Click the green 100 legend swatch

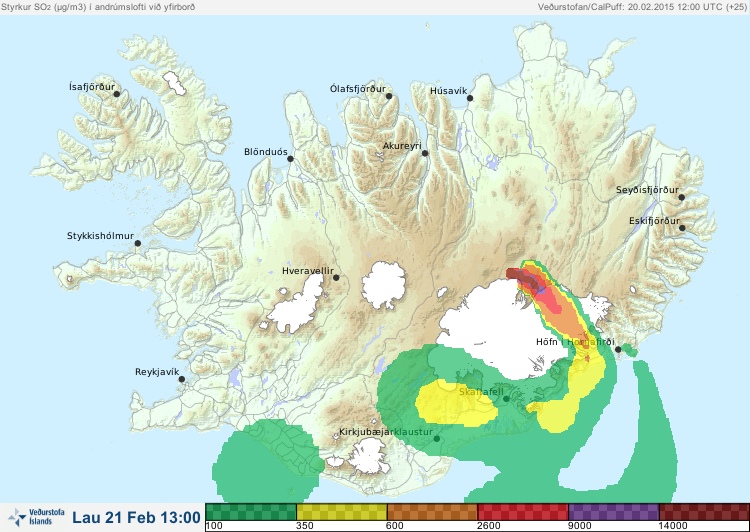pyautogui.click(x=251, y=512)
